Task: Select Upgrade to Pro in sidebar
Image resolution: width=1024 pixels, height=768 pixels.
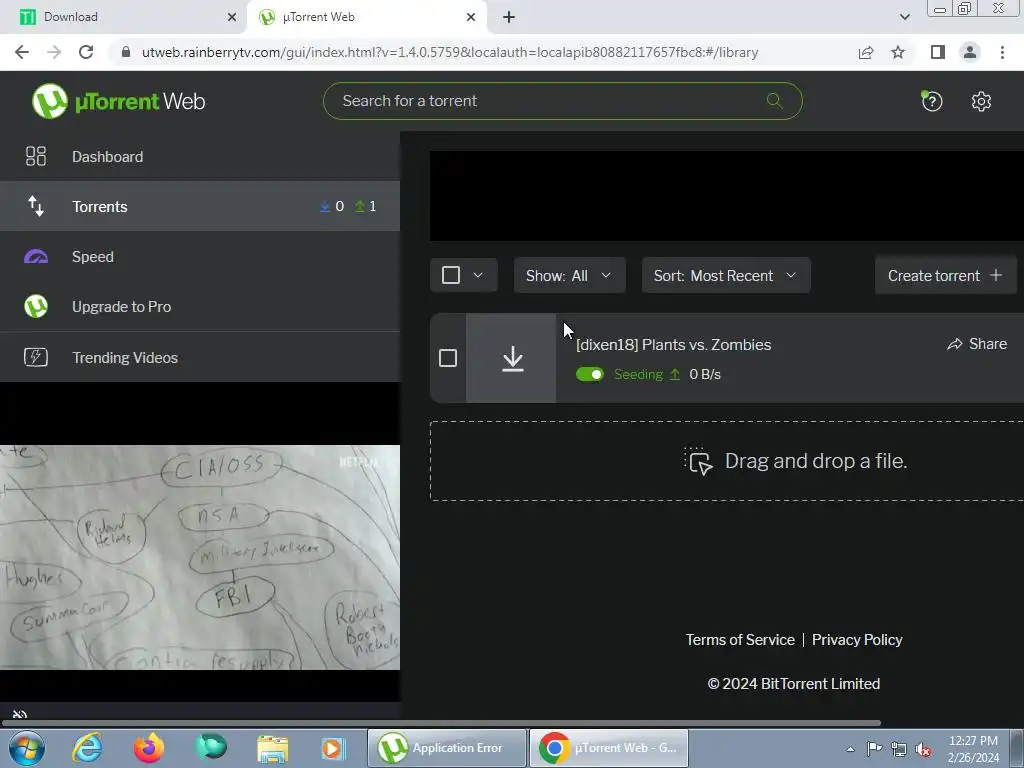Action: point(200,306)
